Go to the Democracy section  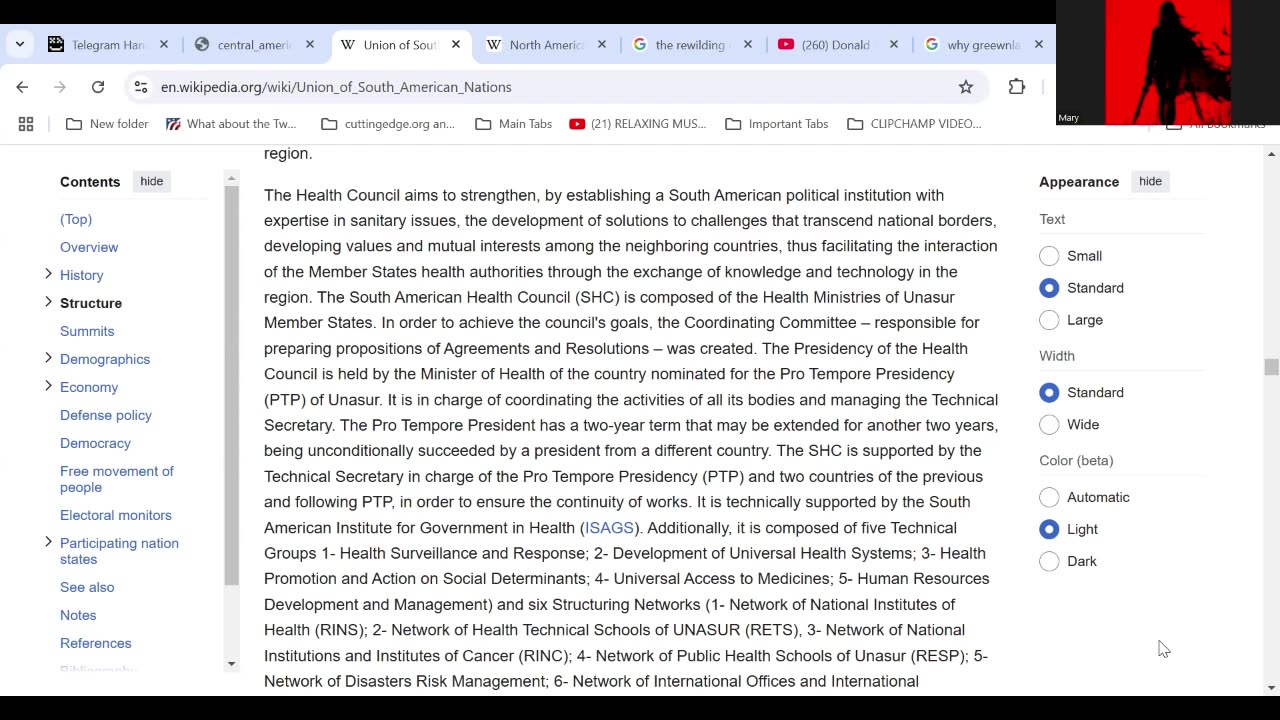(95, 443)
